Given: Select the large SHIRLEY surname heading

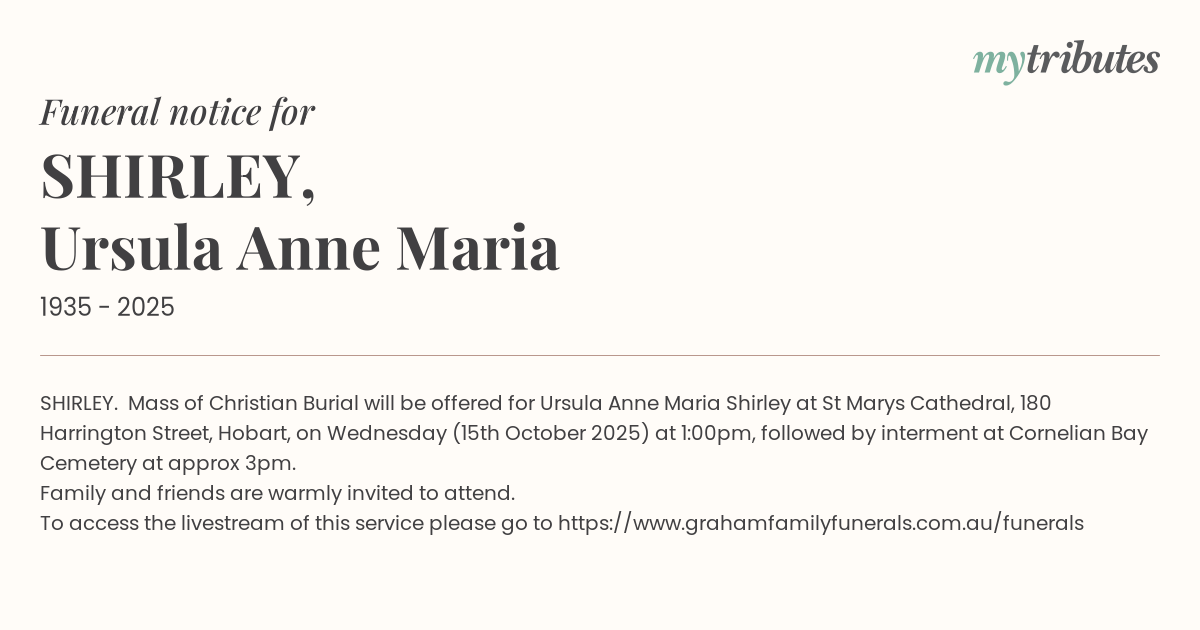Looking at the screenshot, I should point(178,177).
